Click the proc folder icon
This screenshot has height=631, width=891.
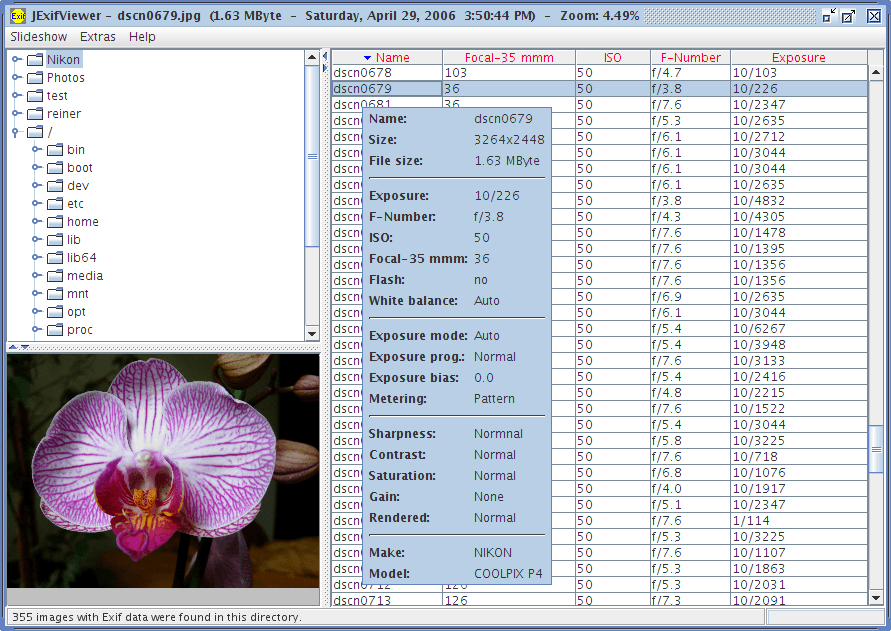(x=55, y=330)
